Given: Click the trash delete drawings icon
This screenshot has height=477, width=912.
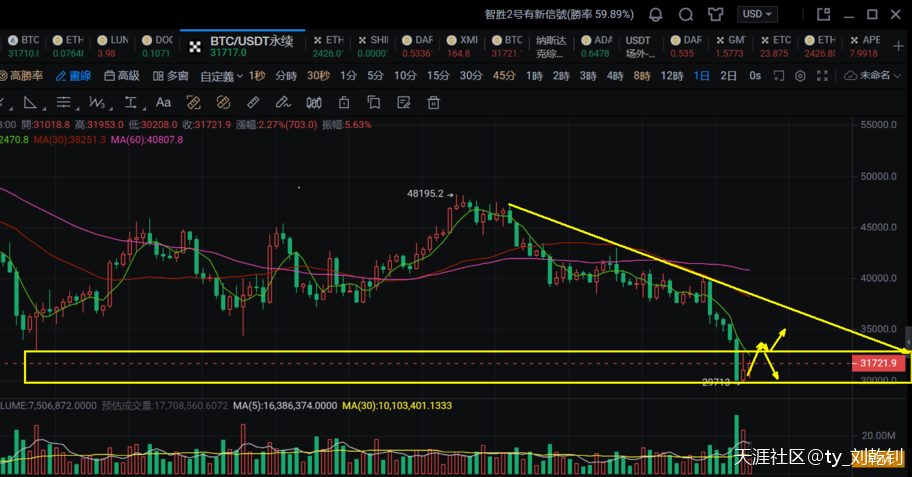Looking at the screenshot, I should click(434, 102).
